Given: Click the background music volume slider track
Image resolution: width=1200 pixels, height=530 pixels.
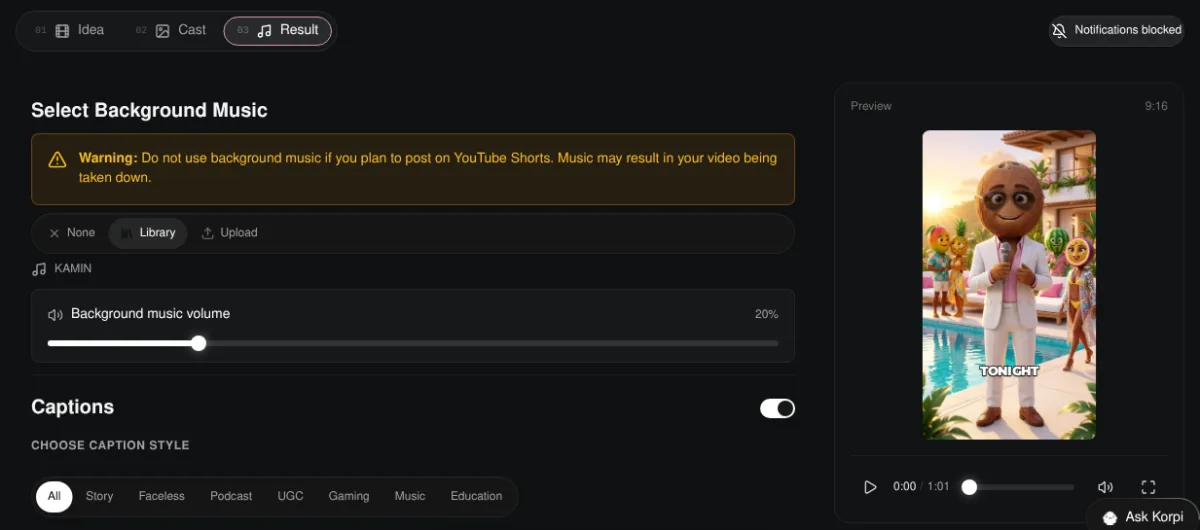Looking at the screenshot, I should point(413,343).
